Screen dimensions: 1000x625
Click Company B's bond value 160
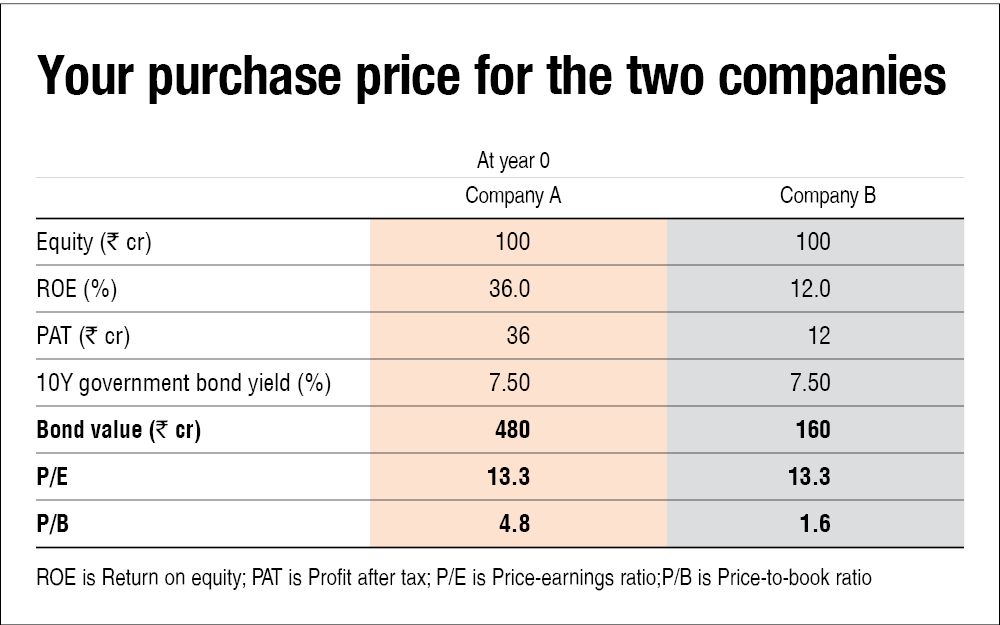(x=813, y=430)
